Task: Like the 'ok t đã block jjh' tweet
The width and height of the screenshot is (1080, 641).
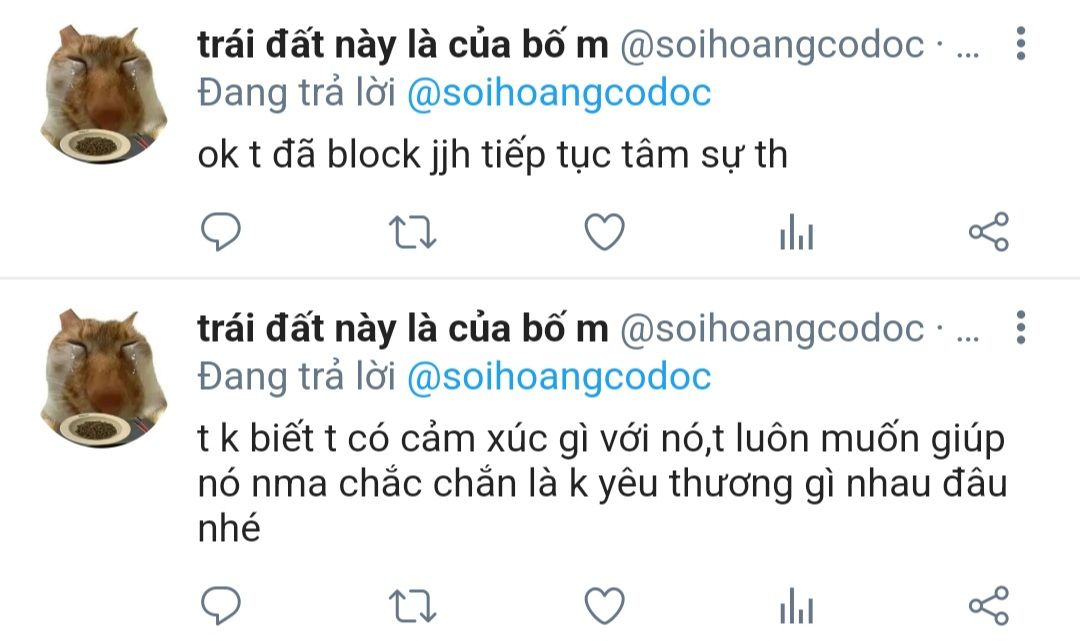Action: tap(604, 231)
